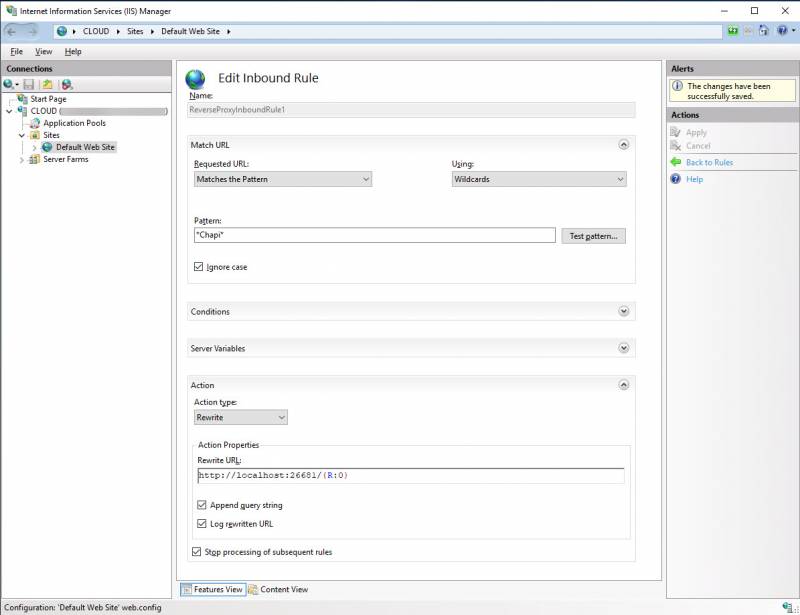Switch to Content View tab
800x615 pixels.
(279, 589)
